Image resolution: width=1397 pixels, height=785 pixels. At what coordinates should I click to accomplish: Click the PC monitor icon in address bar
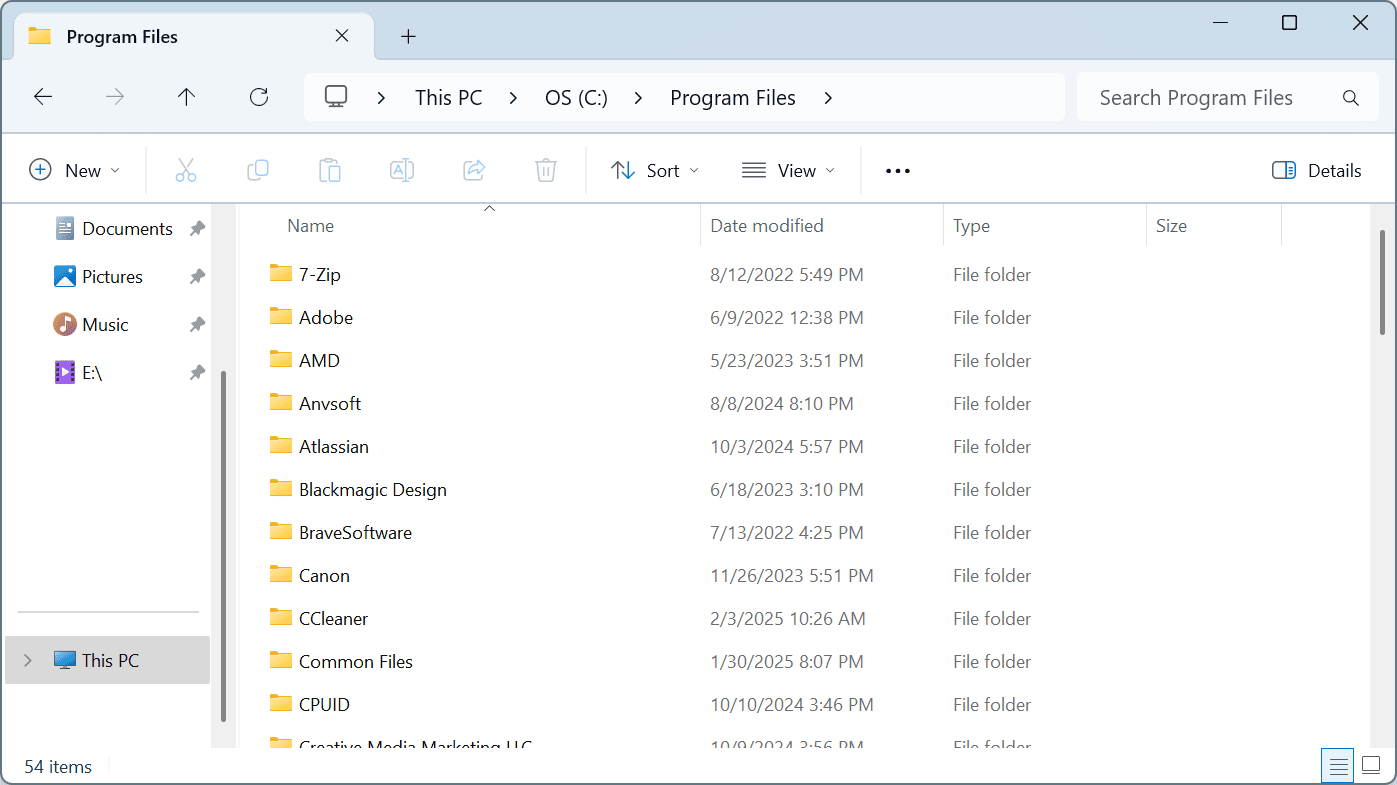336,97
